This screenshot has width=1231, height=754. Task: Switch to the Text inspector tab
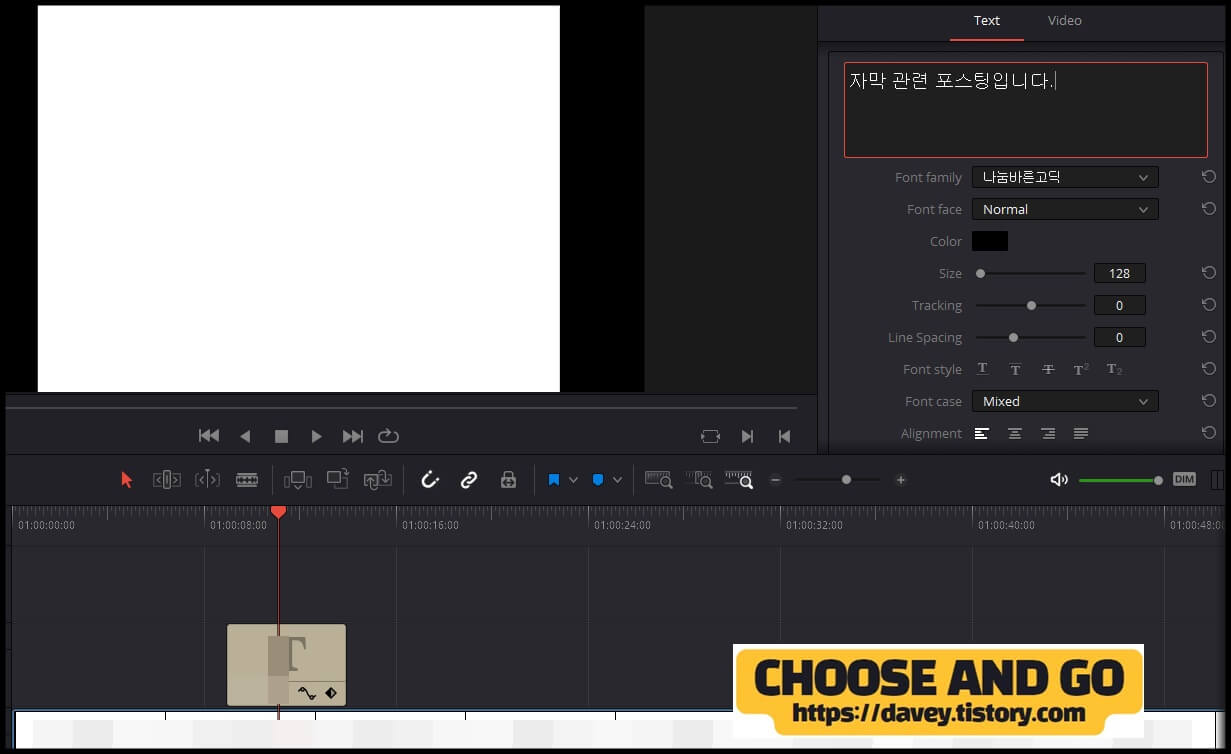[x=986, y=20]
